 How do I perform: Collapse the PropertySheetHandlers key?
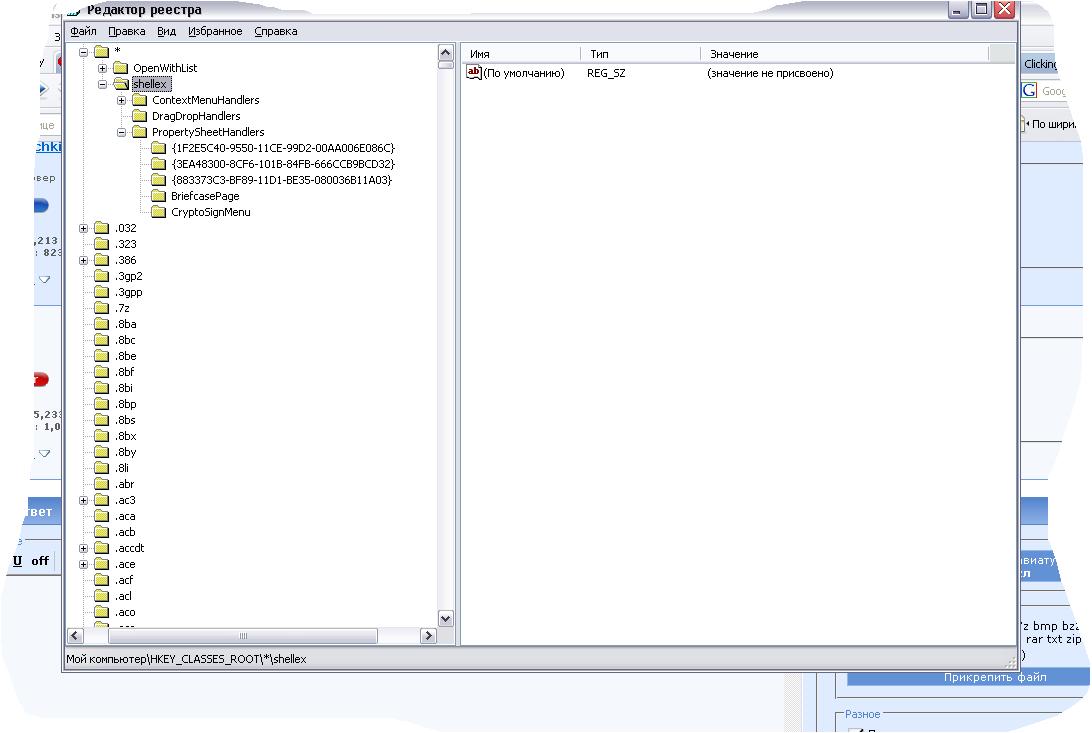coord(121,132)
